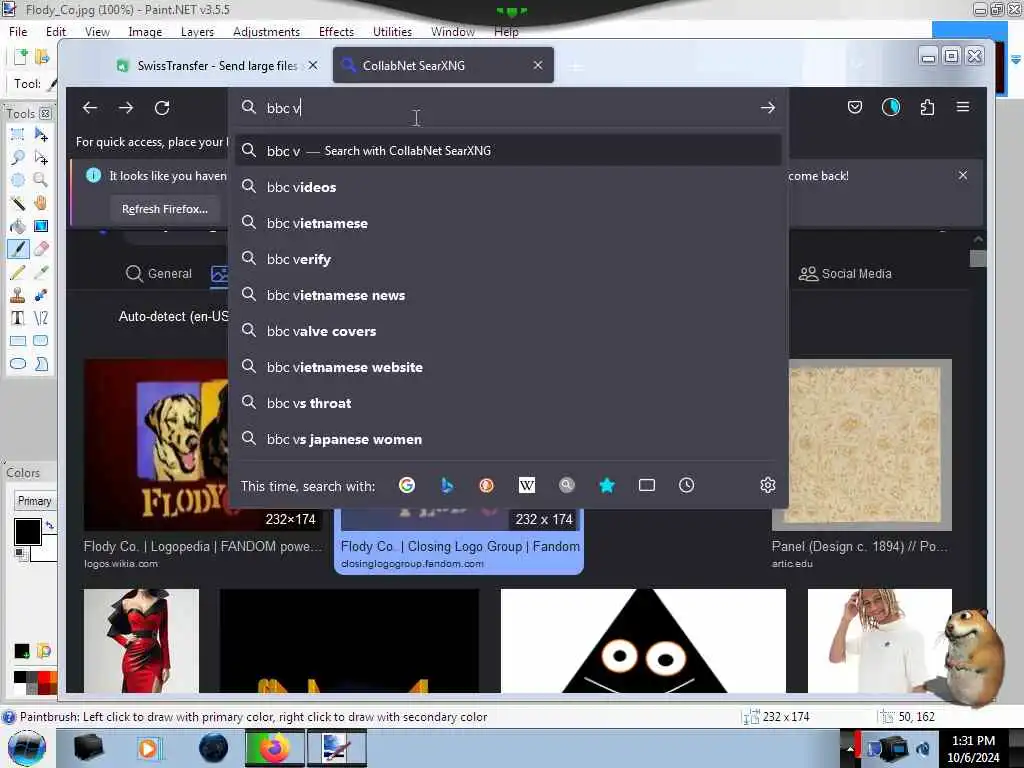This screenshot has width=1024, height=768.
Task: Select the Eraser tool in Paint.NET
Action: 40,249
